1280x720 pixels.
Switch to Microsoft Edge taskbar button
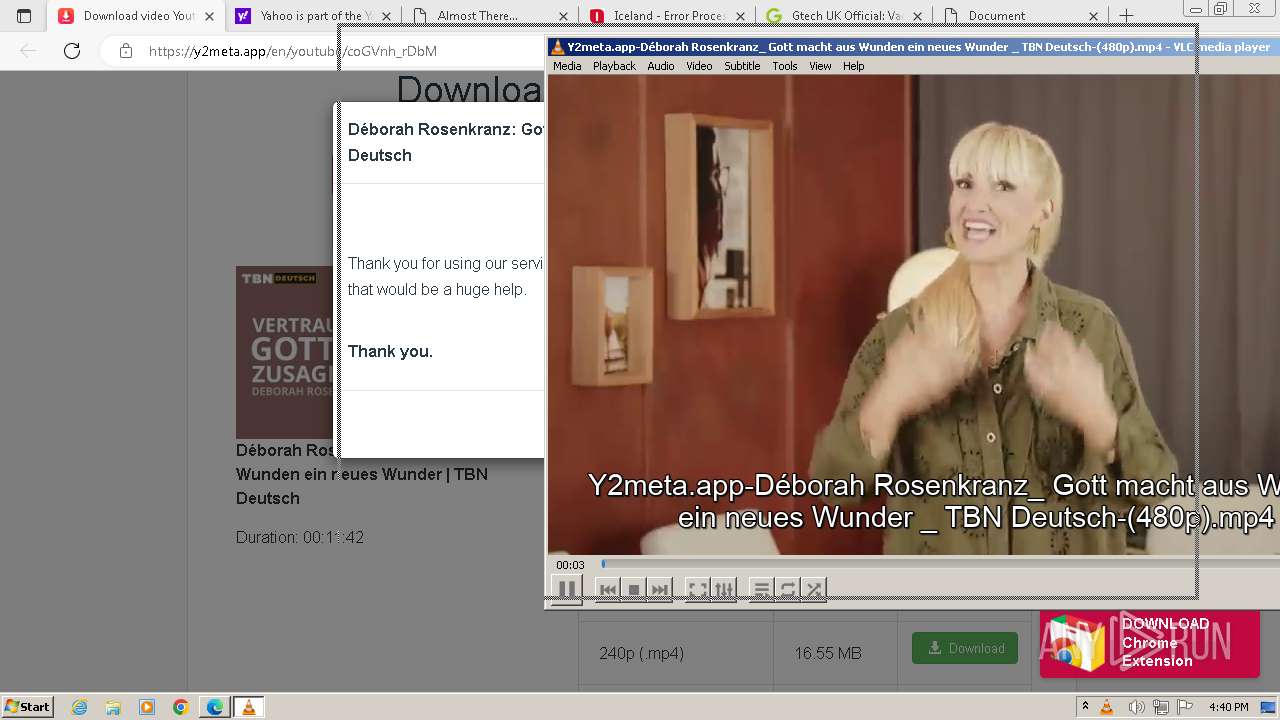(x=215, y=707)
